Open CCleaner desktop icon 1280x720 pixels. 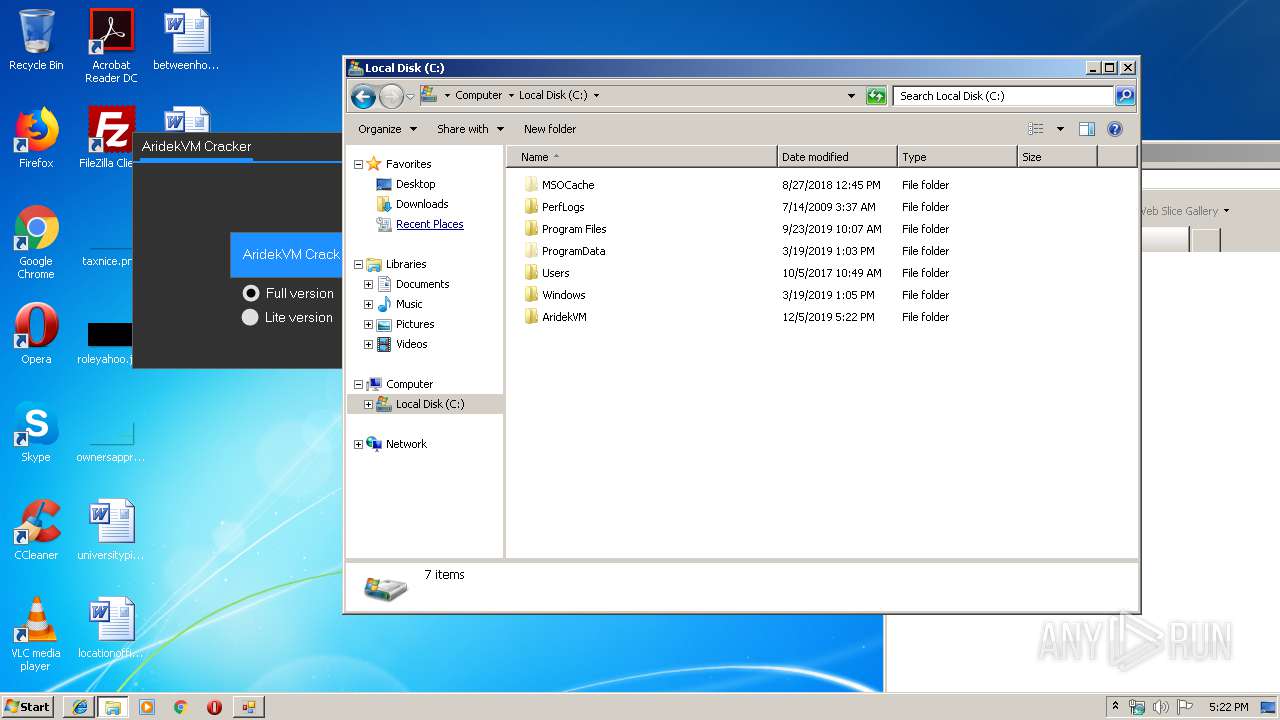pos(36,530)
